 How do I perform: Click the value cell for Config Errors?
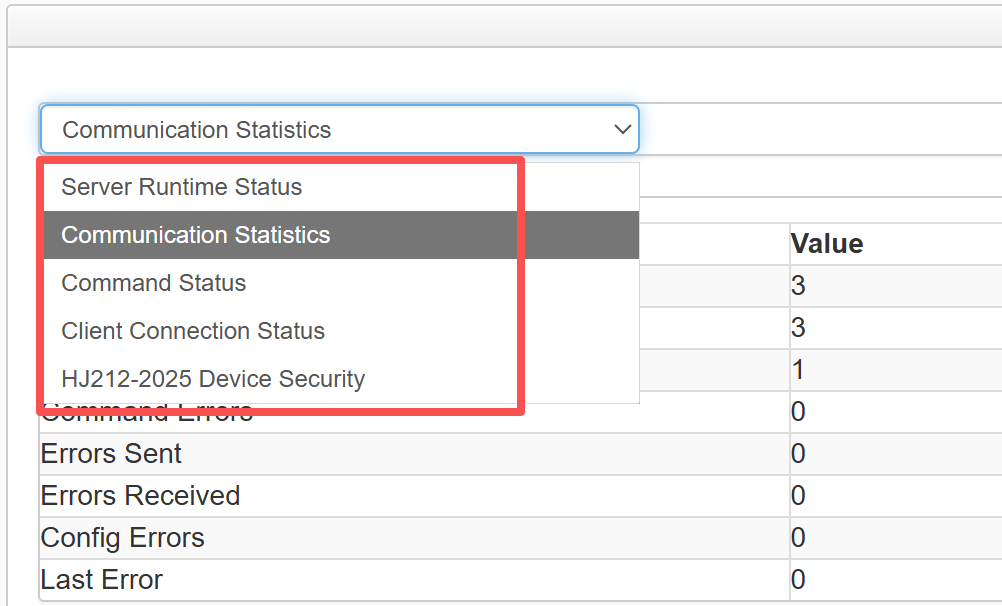click(896, 538)
